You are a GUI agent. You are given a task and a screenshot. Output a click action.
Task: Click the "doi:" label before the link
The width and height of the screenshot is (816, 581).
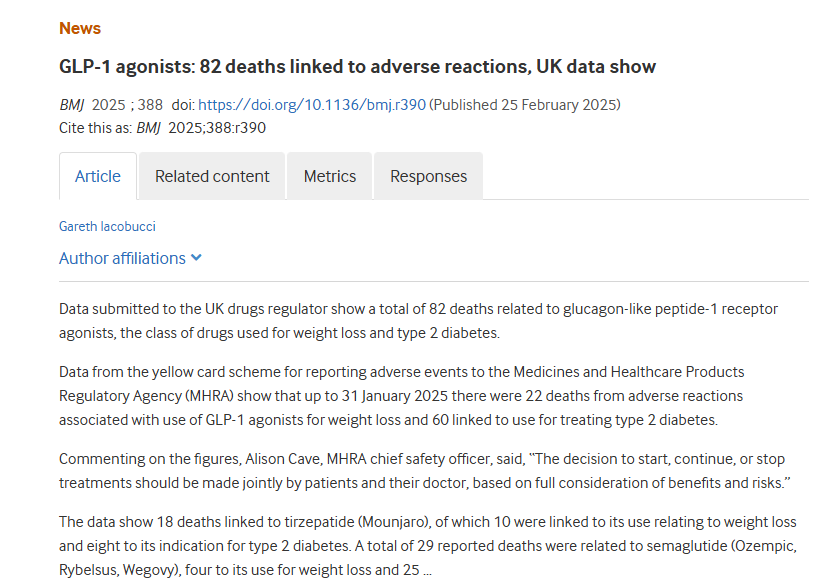pos(182,104)
